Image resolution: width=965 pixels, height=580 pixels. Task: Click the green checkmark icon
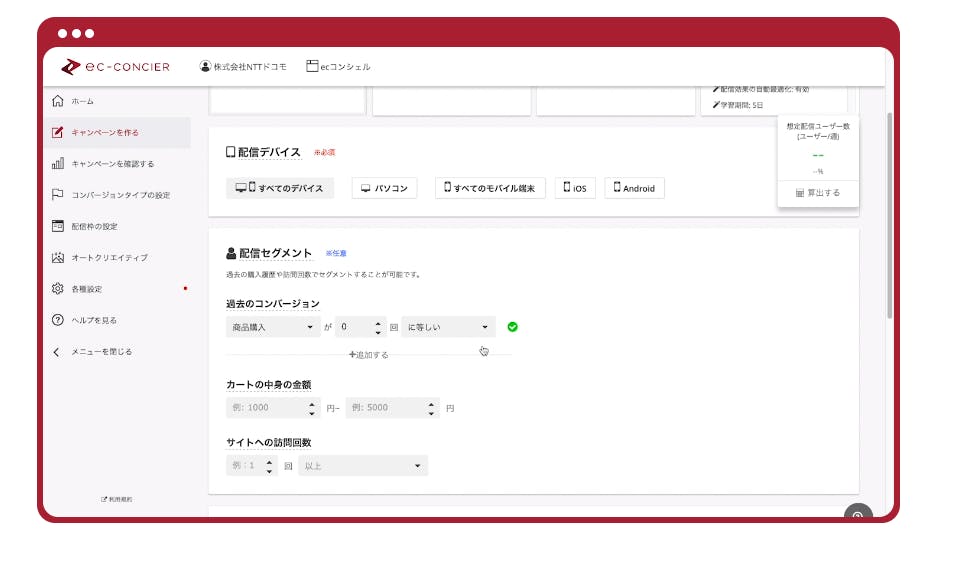513,327
